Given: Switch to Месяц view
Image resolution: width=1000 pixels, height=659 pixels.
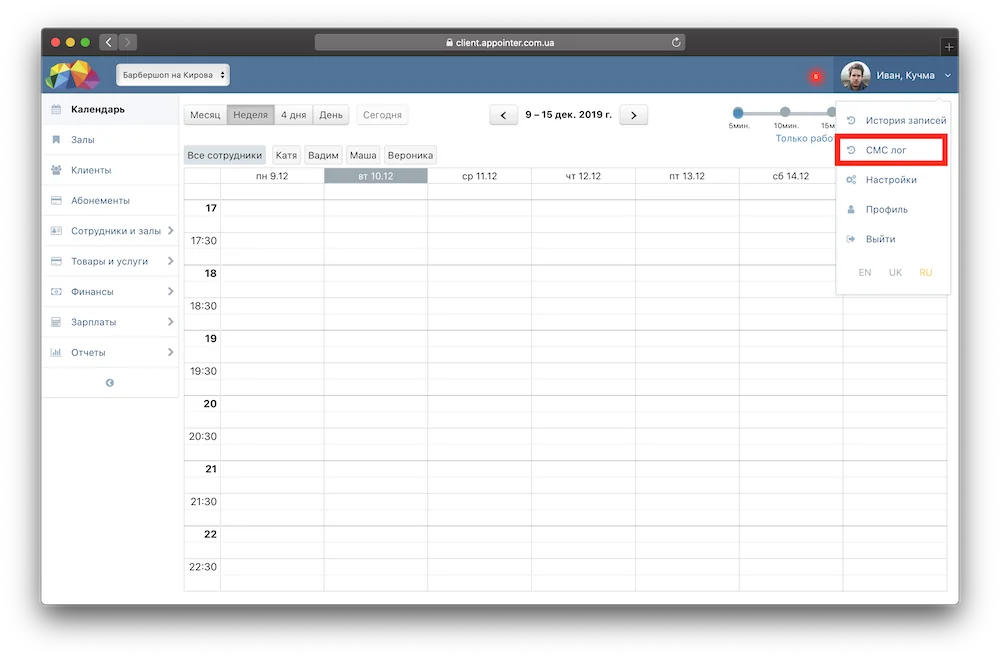Looking at the screenshot, I should click(x=205, y=115).
